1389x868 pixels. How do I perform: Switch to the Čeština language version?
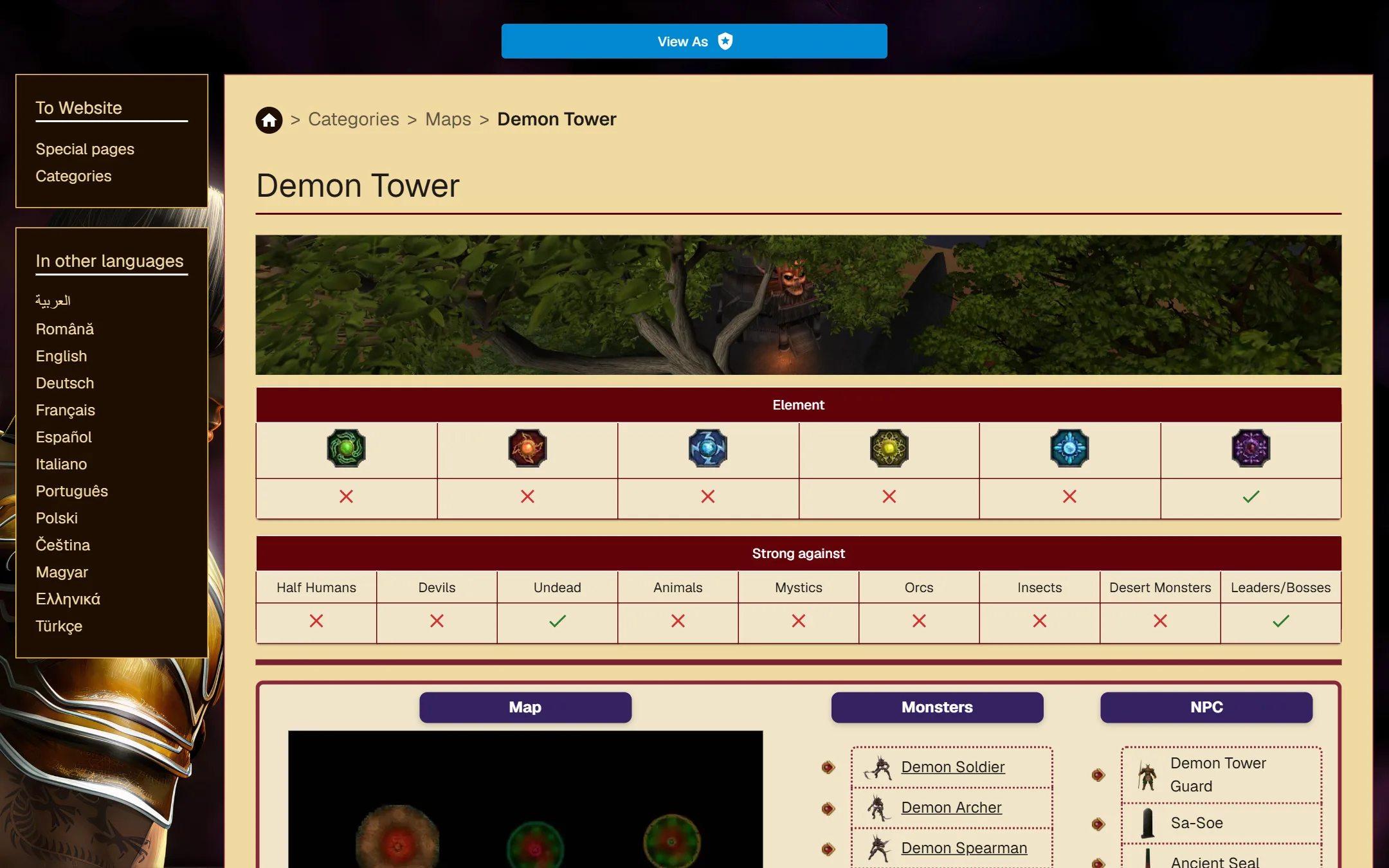63,545
